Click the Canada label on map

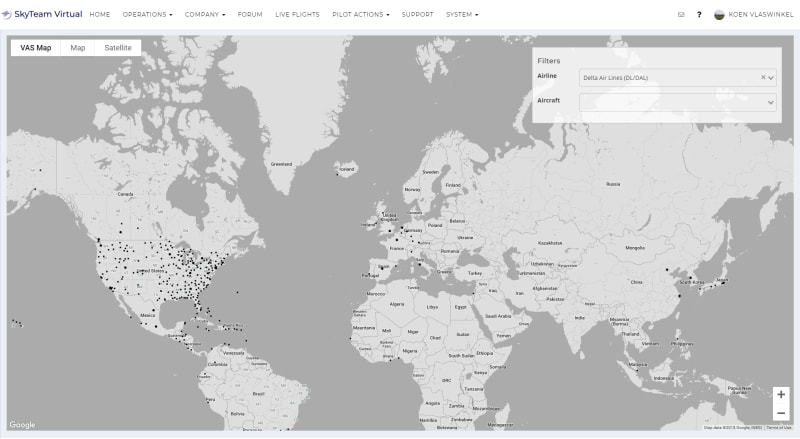pos(126,194)
